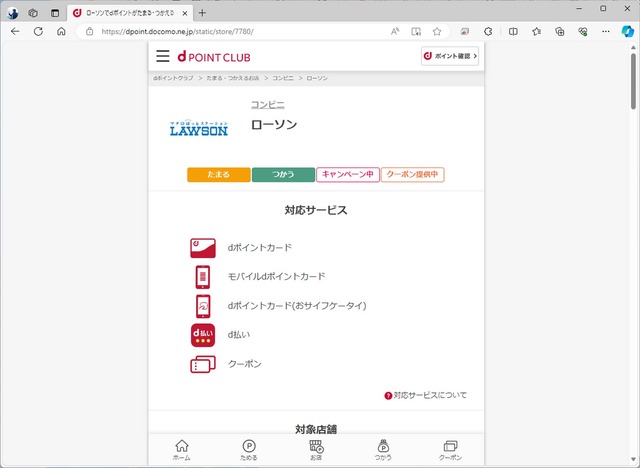Click the ポイント確認 button
Screen dimensions: 640x468
[450, 56]
